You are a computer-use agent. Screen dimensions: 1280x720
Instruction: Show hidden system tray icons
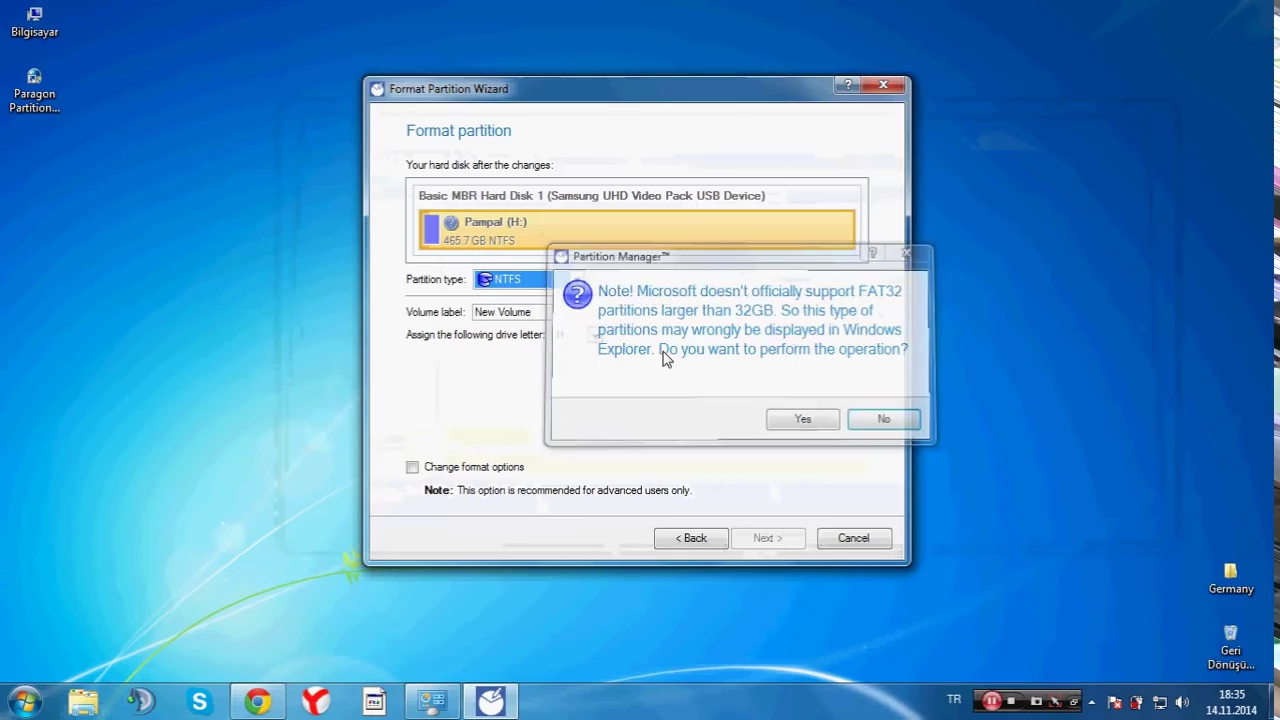point(1092,702)
